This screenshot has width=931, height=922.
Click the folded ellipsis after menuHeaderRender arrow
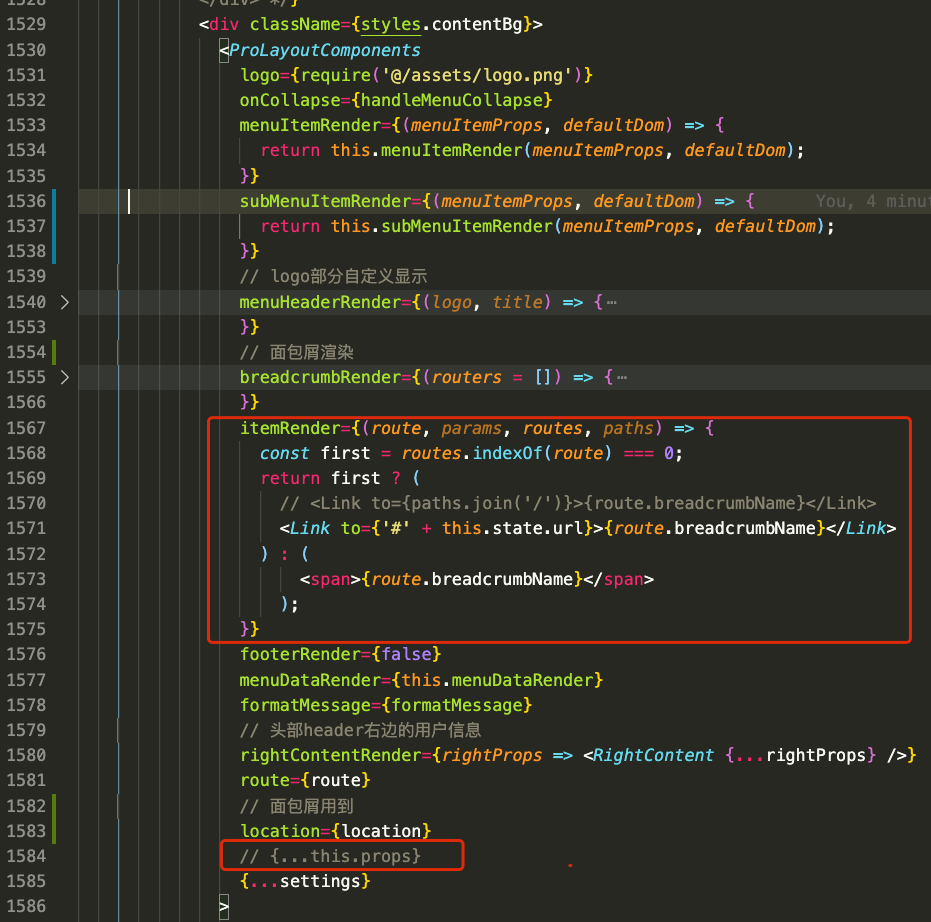(x=611, y=302)
